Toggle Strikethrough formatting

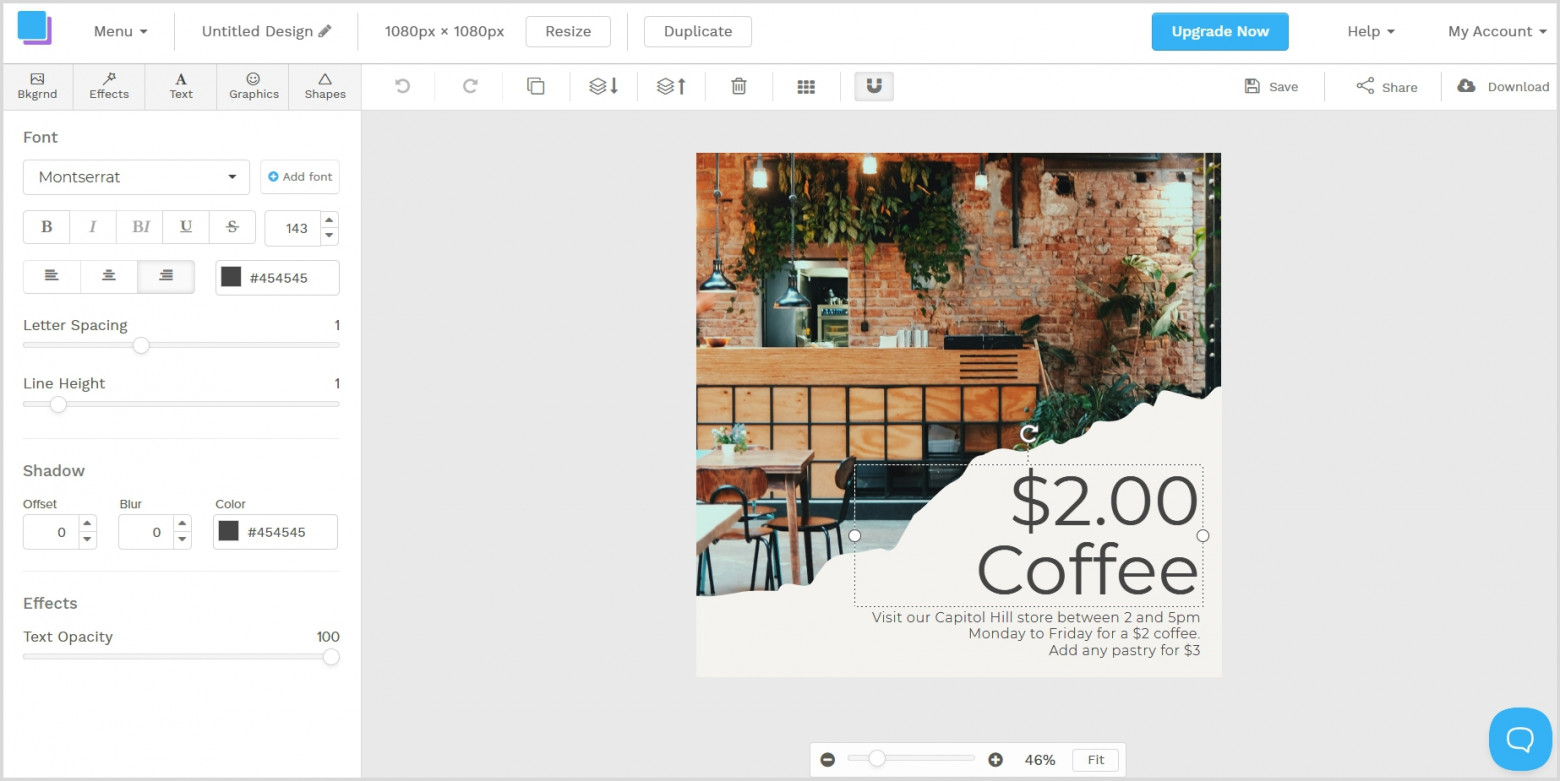(232, 227)
